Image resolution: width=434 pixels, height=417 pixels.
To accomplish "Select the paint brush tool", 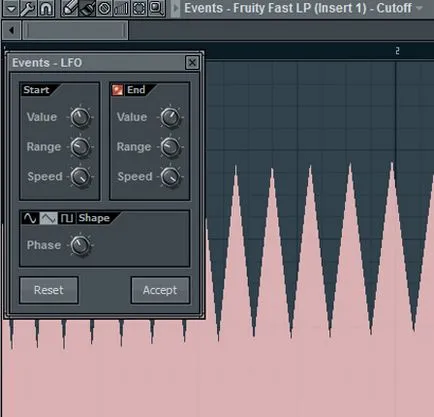I will coord(87,8).
